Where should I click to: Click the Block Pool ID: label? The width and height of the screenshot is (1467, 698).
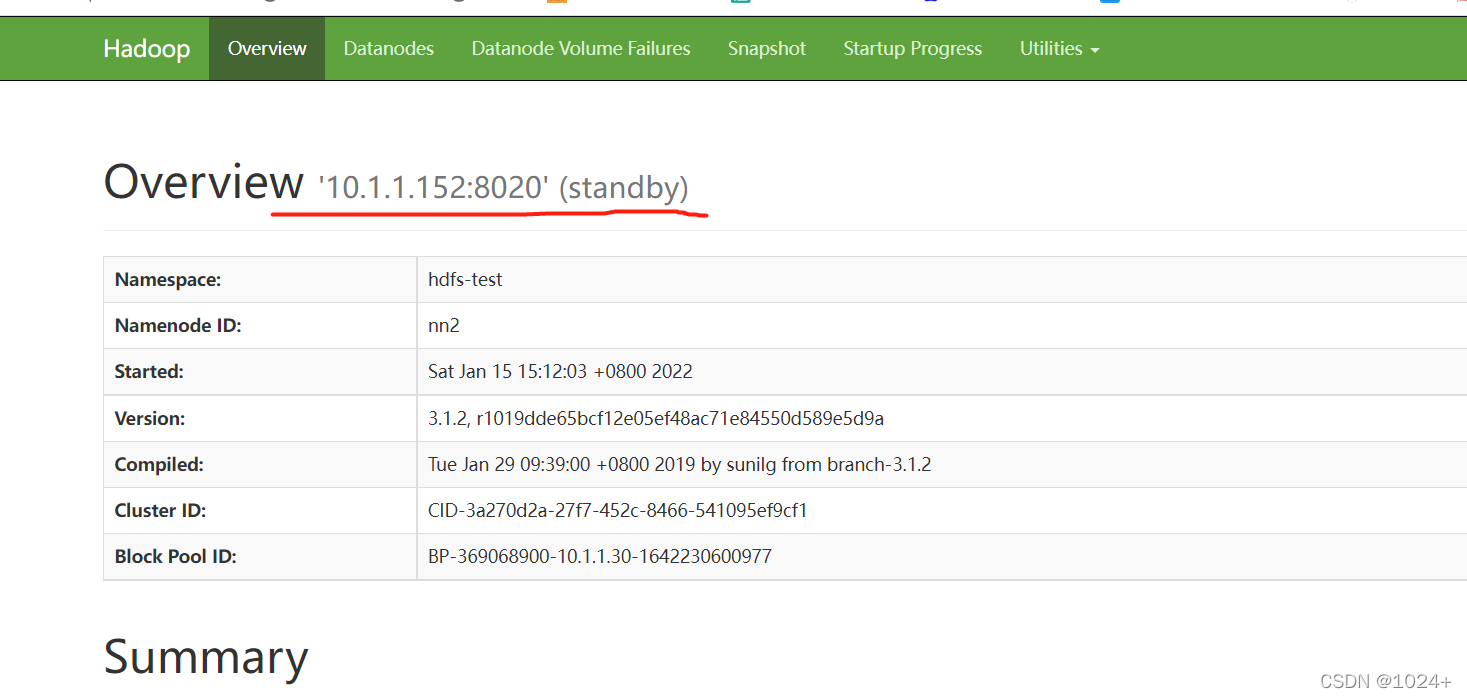(x=176, y=556)
